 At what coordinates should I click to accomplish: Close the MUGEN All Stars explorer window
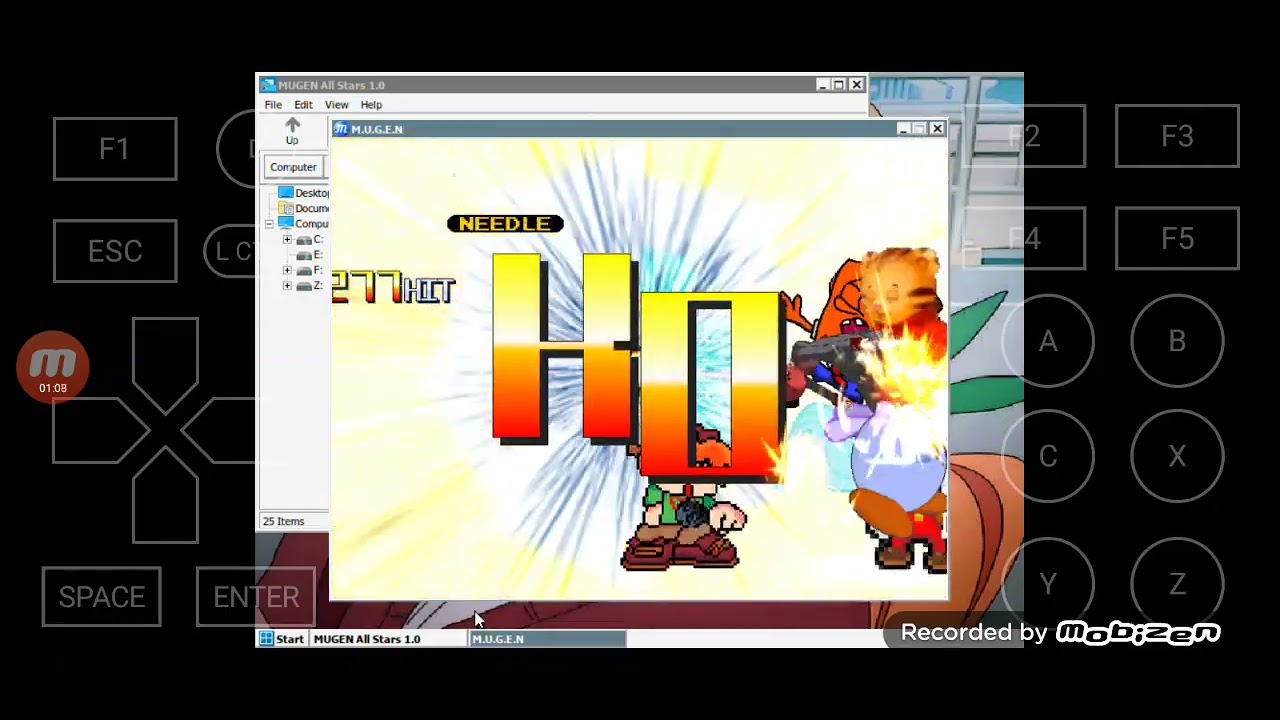coord(856,85)
